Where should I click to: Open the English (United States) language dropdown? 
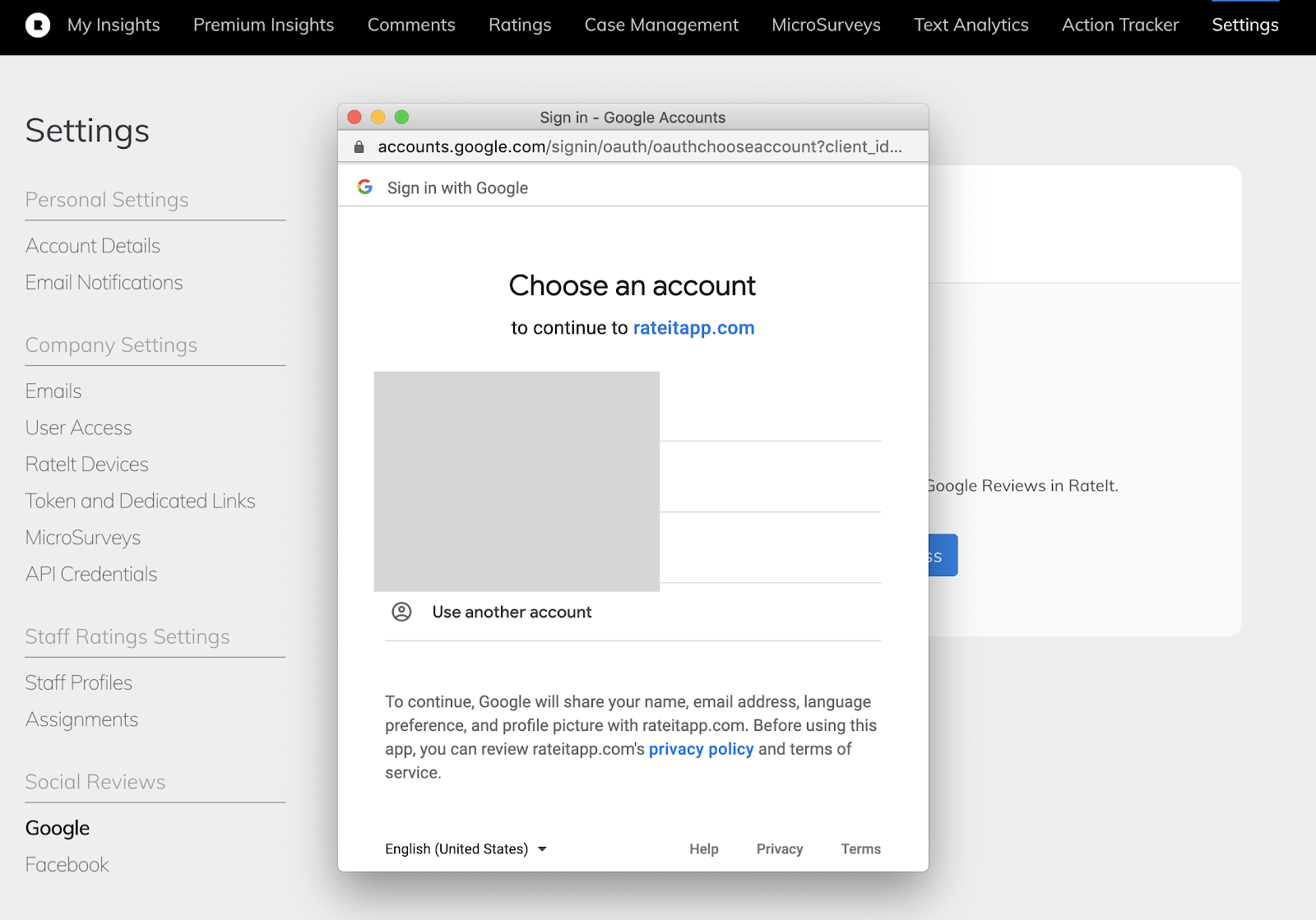[x=466, y=849]
